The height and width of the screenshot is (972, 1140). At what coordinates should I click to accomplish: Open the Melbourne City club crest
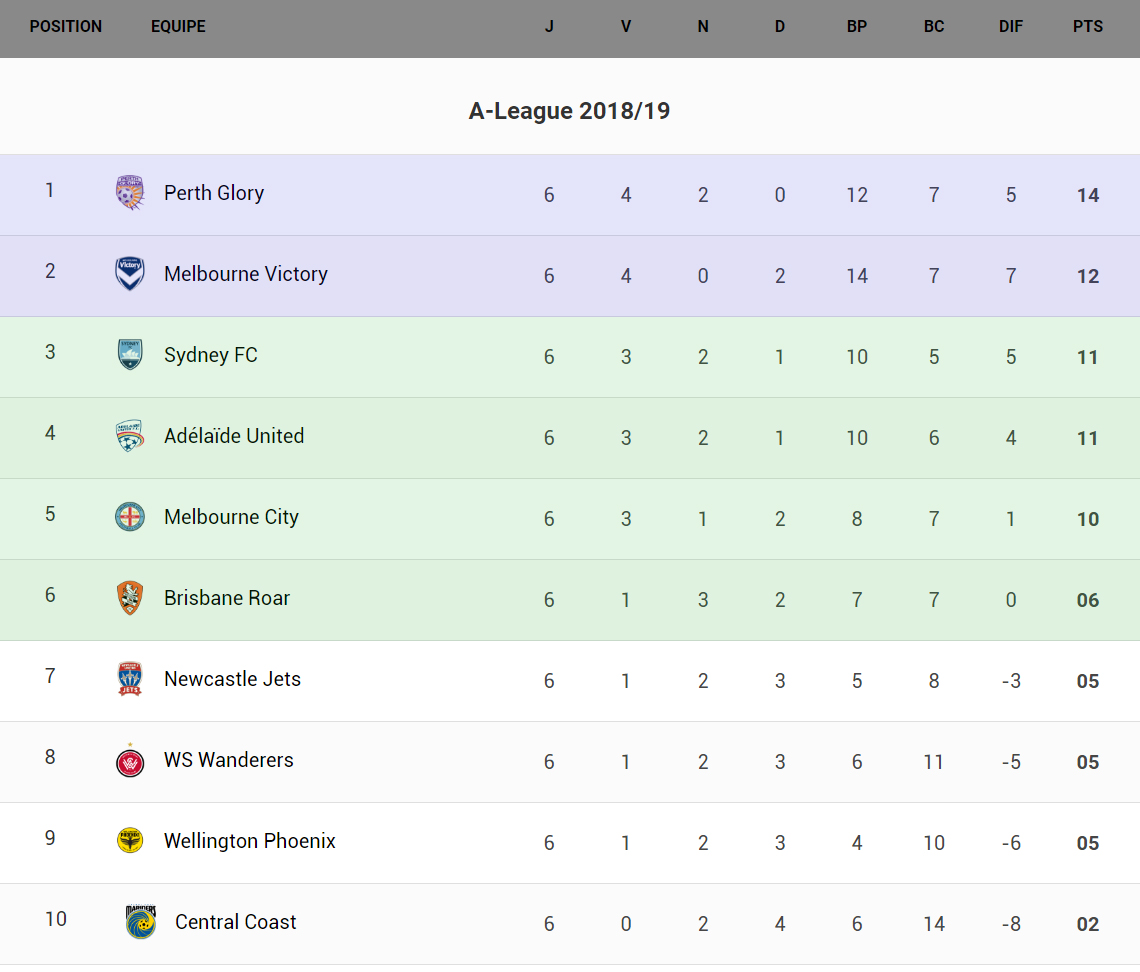[130, 517]
